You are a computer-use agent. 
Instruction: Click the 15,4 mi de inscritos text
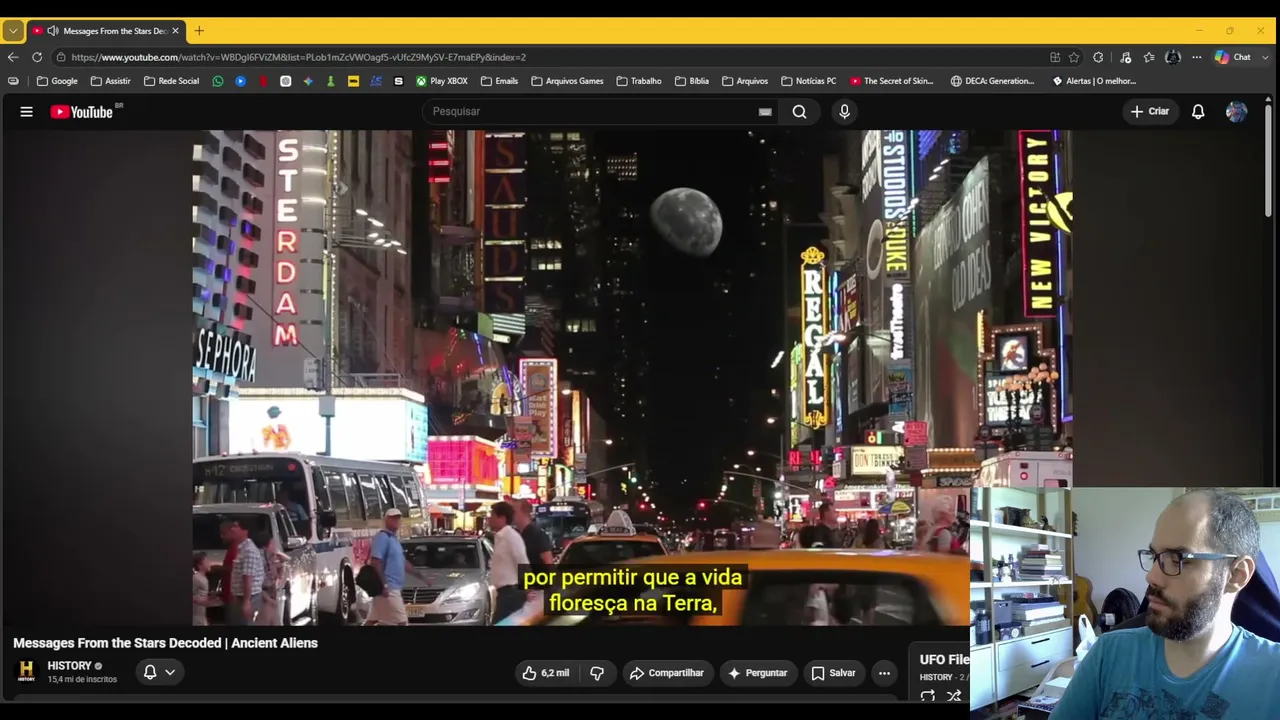(82, 680)
